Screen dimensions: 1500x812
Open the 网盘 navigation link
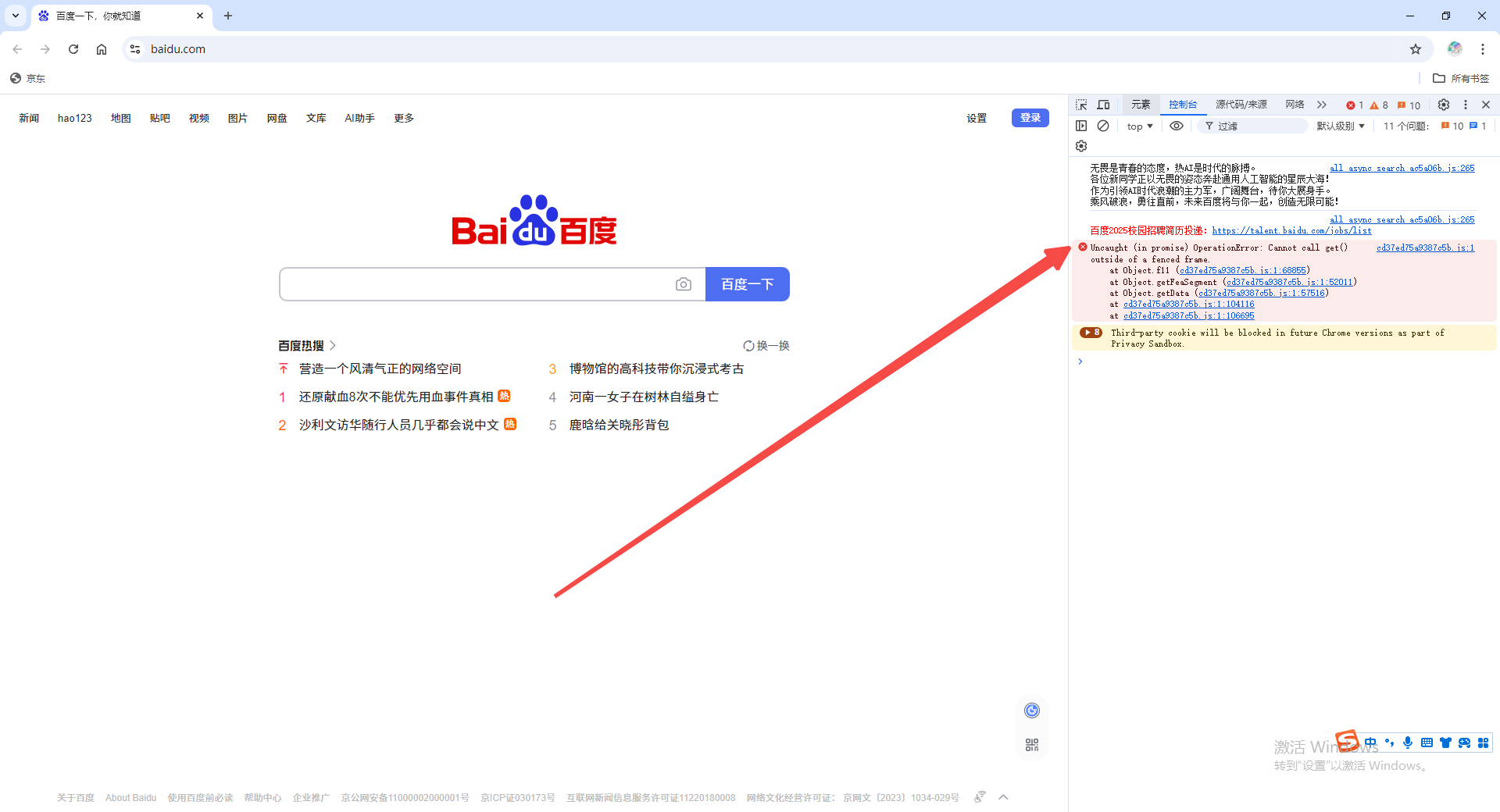click(277, 118)
